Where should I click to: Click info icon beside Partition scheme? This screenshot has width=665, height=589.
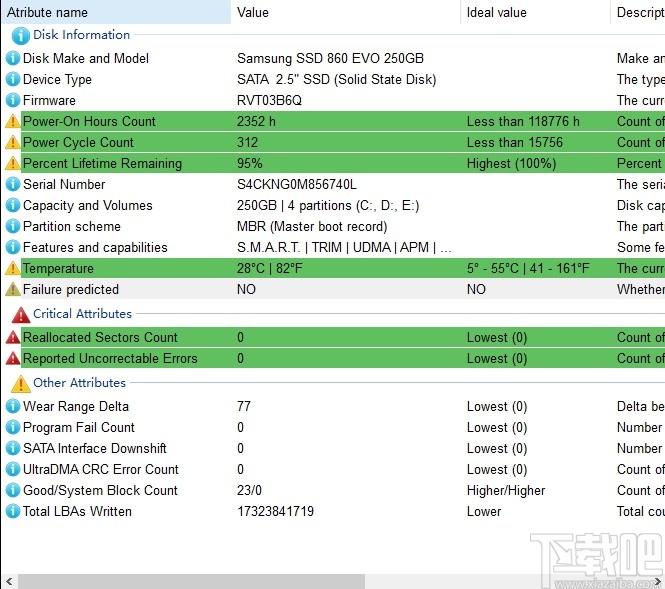point(13,226)
